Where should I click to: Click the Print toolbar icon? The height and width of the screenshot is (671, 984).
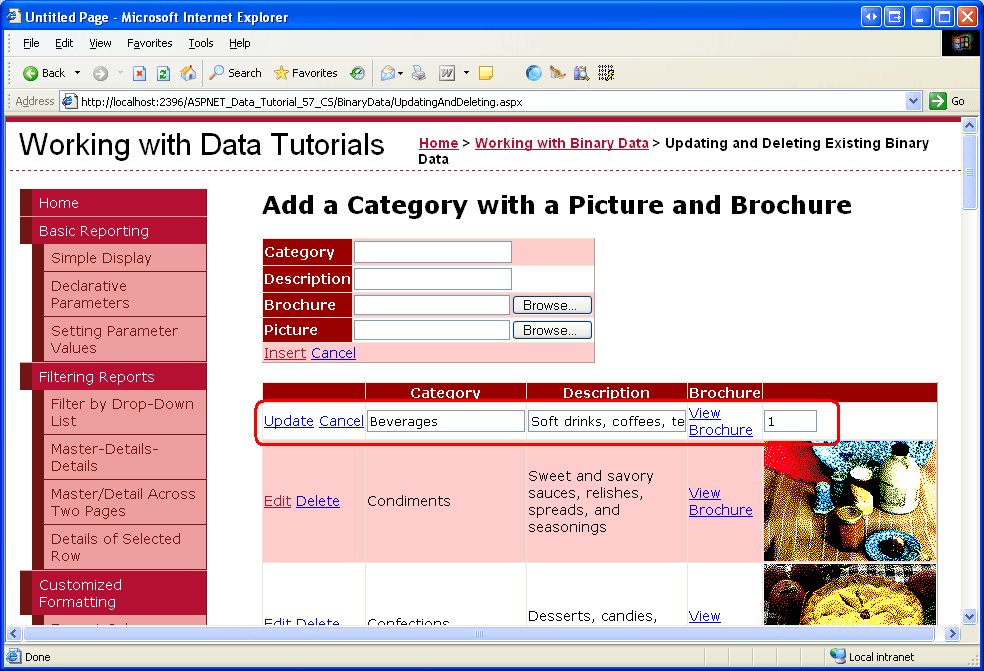tap(420, 73)
